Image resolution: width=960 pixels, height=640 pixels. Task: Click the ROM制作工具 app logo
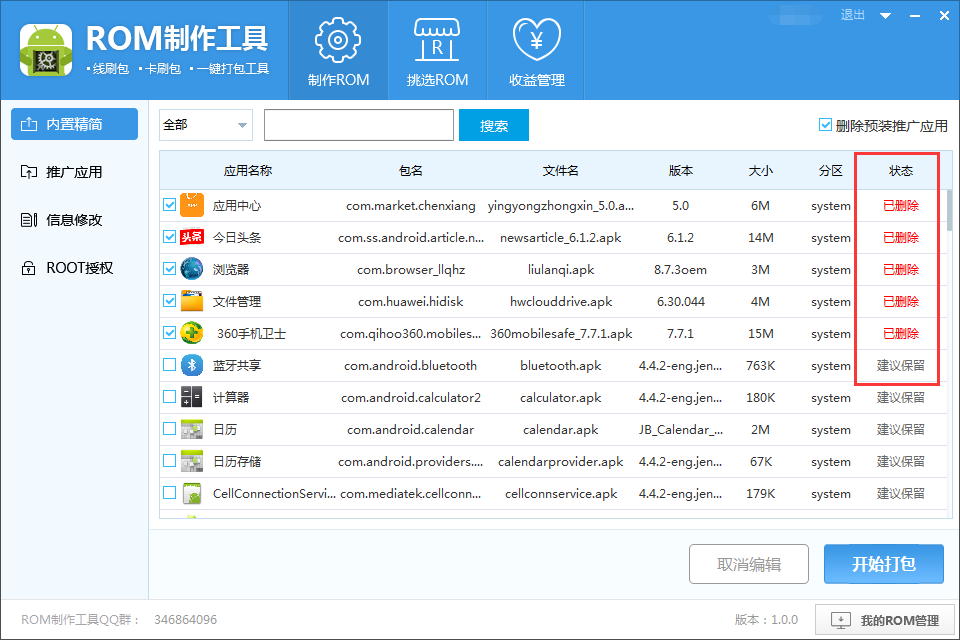coord(46,48)
